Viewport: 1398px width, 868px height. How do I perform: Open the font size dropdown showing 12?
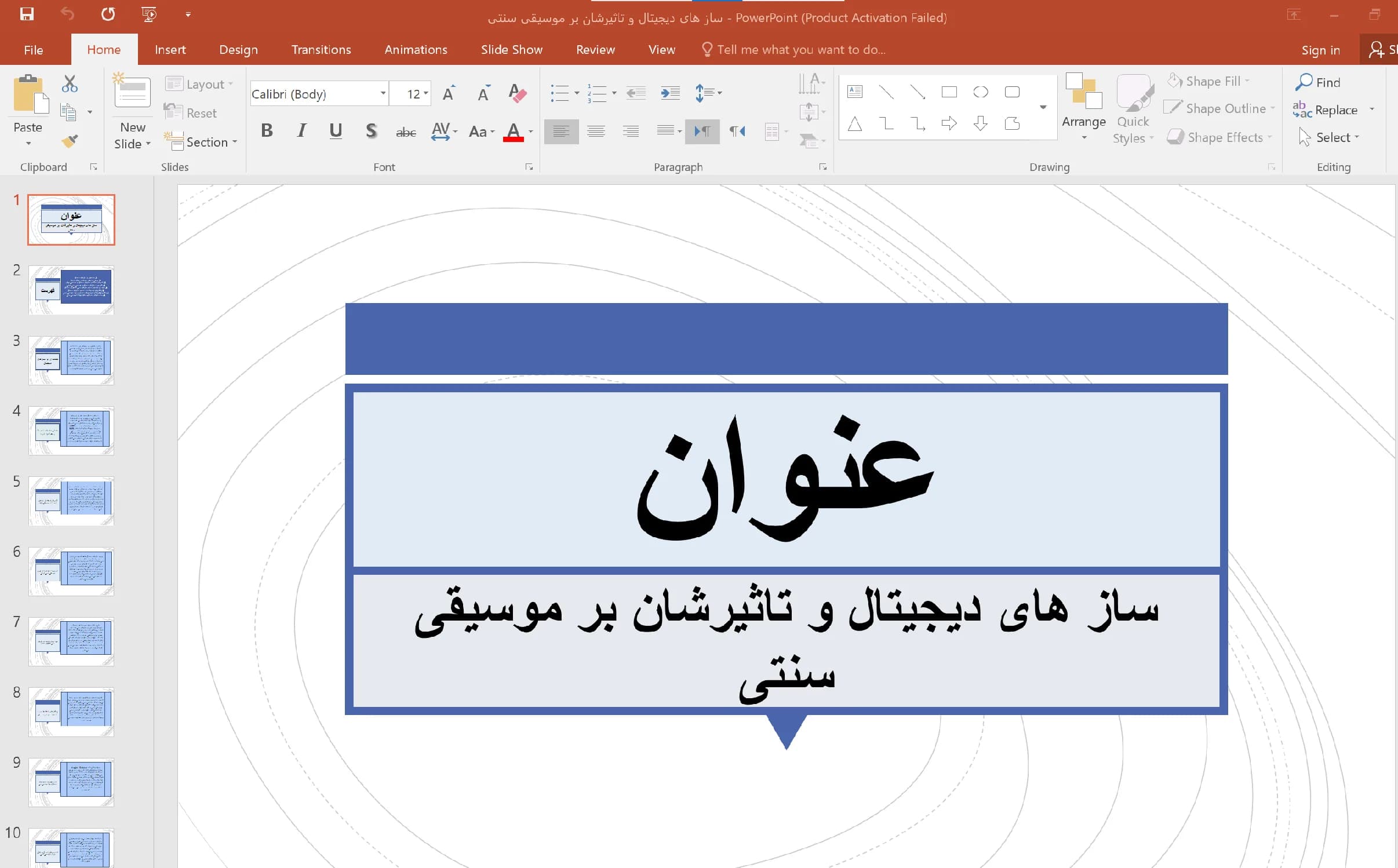(x=426, y=93)
